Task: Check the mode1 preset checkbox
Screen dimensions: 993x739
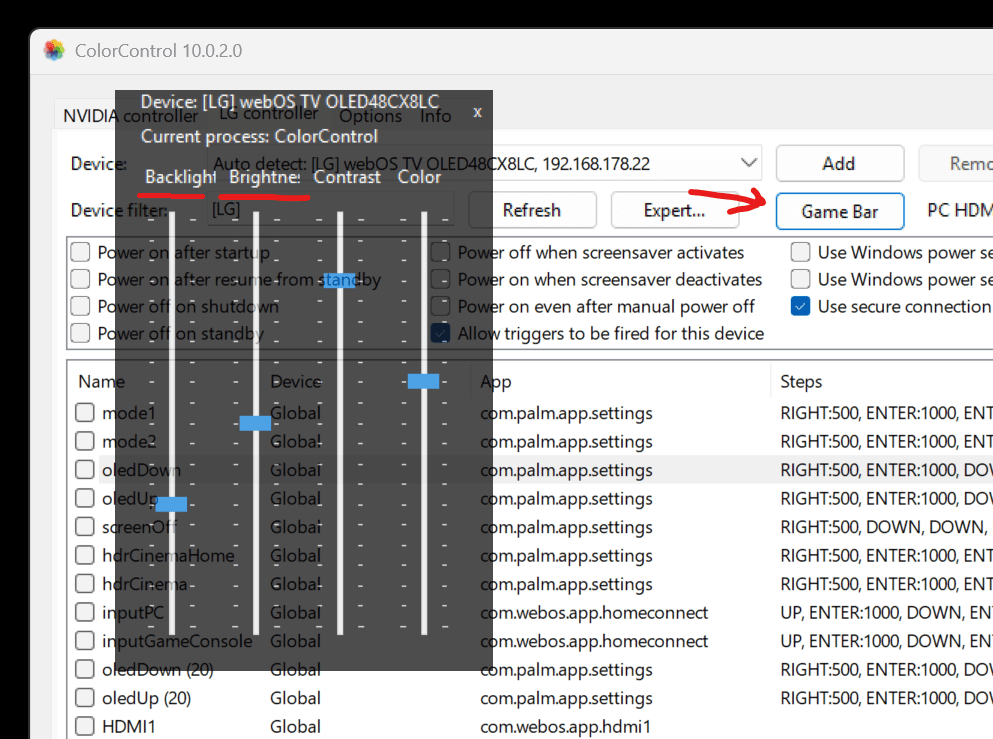Action: pyautogui.click(x=85, y=413)
